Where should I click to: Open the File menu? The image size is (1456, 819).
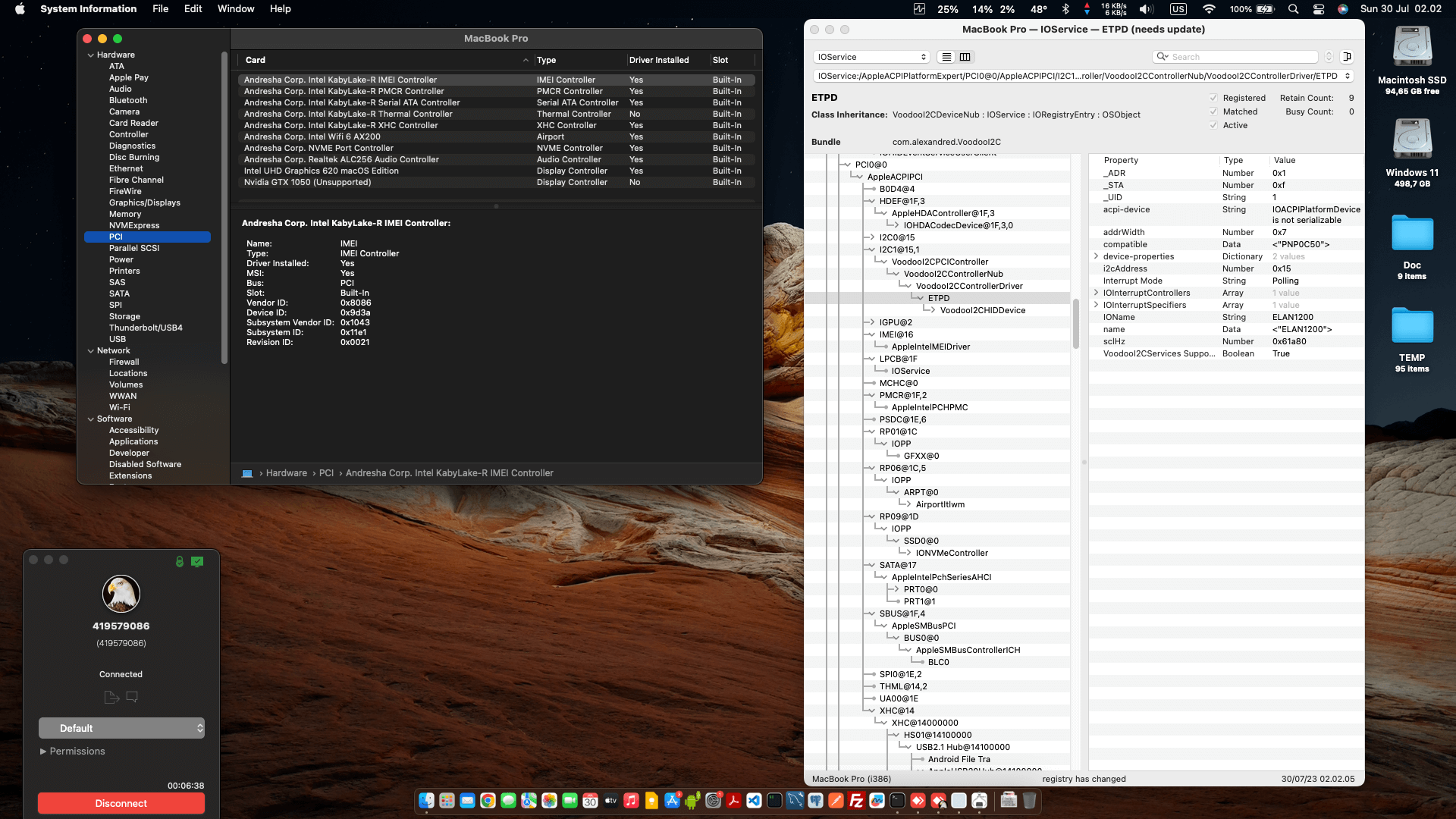(160, 9)
